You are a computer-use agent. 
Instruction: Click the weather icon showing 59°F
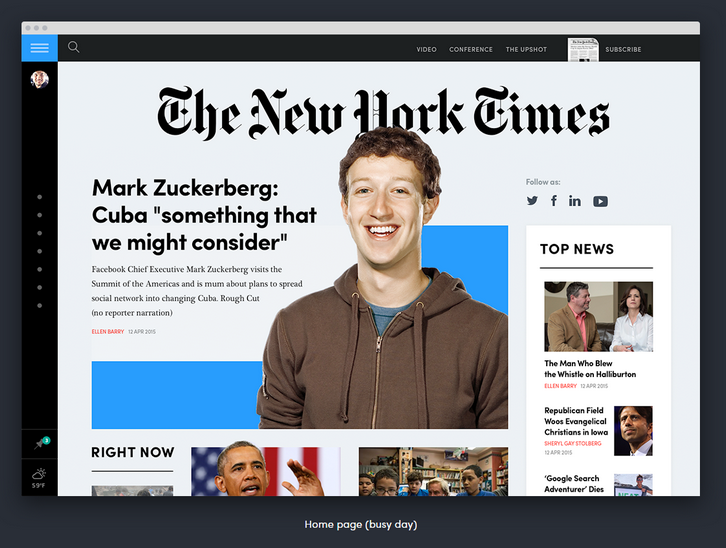39,478
